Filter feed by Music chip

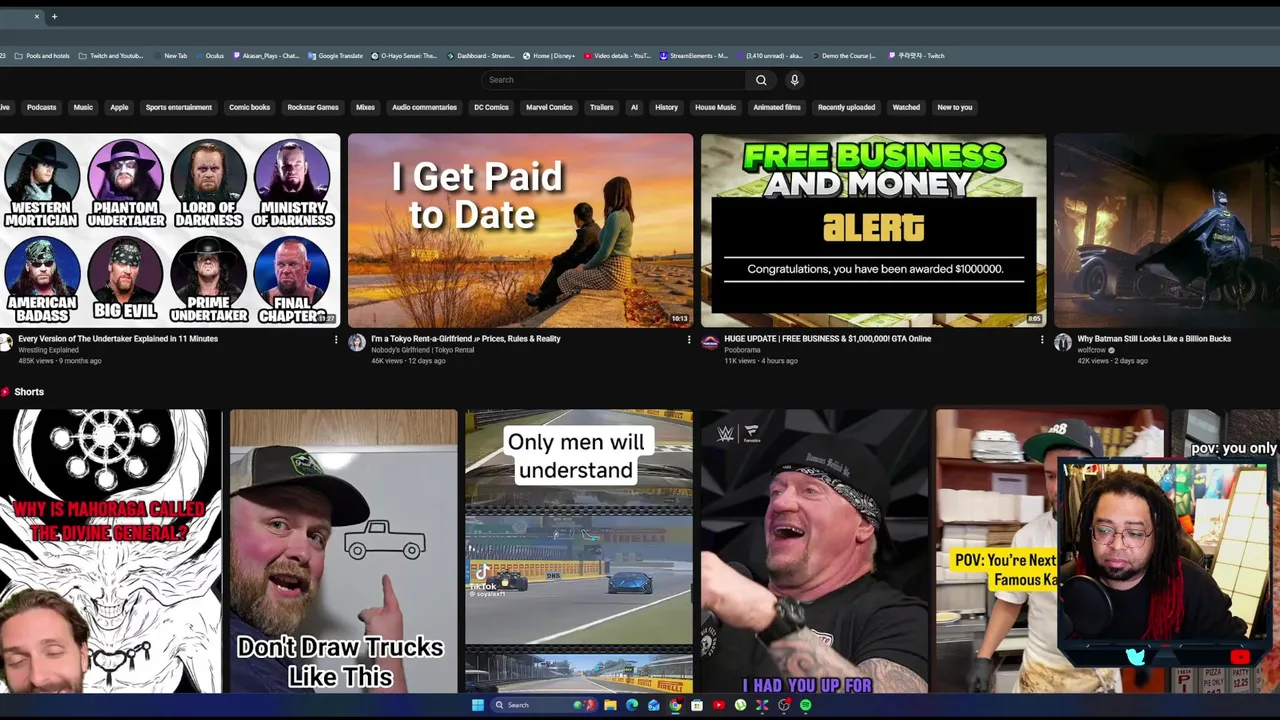click(83, 107)
